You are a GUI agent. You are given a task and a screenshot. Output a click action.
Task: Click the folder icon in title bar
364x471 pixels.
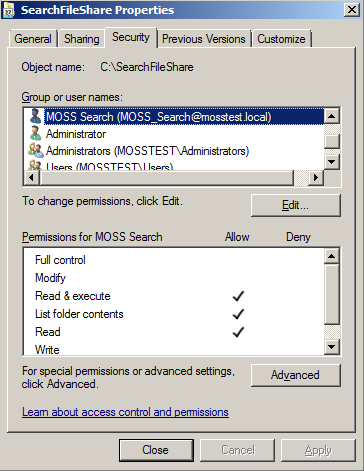(9, 11)
